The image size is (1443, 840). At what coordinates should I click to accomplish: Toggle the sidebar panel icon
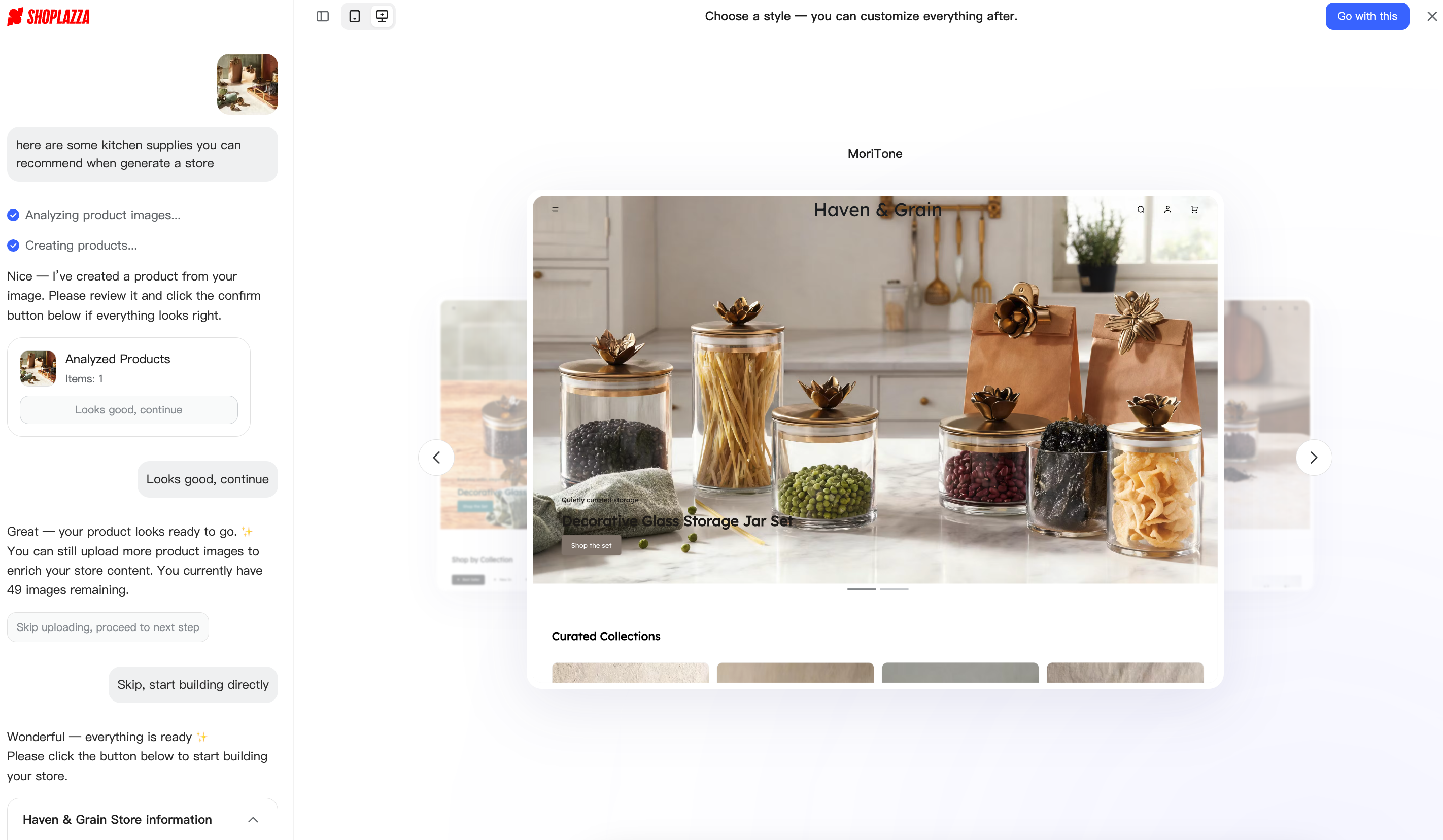322,16
